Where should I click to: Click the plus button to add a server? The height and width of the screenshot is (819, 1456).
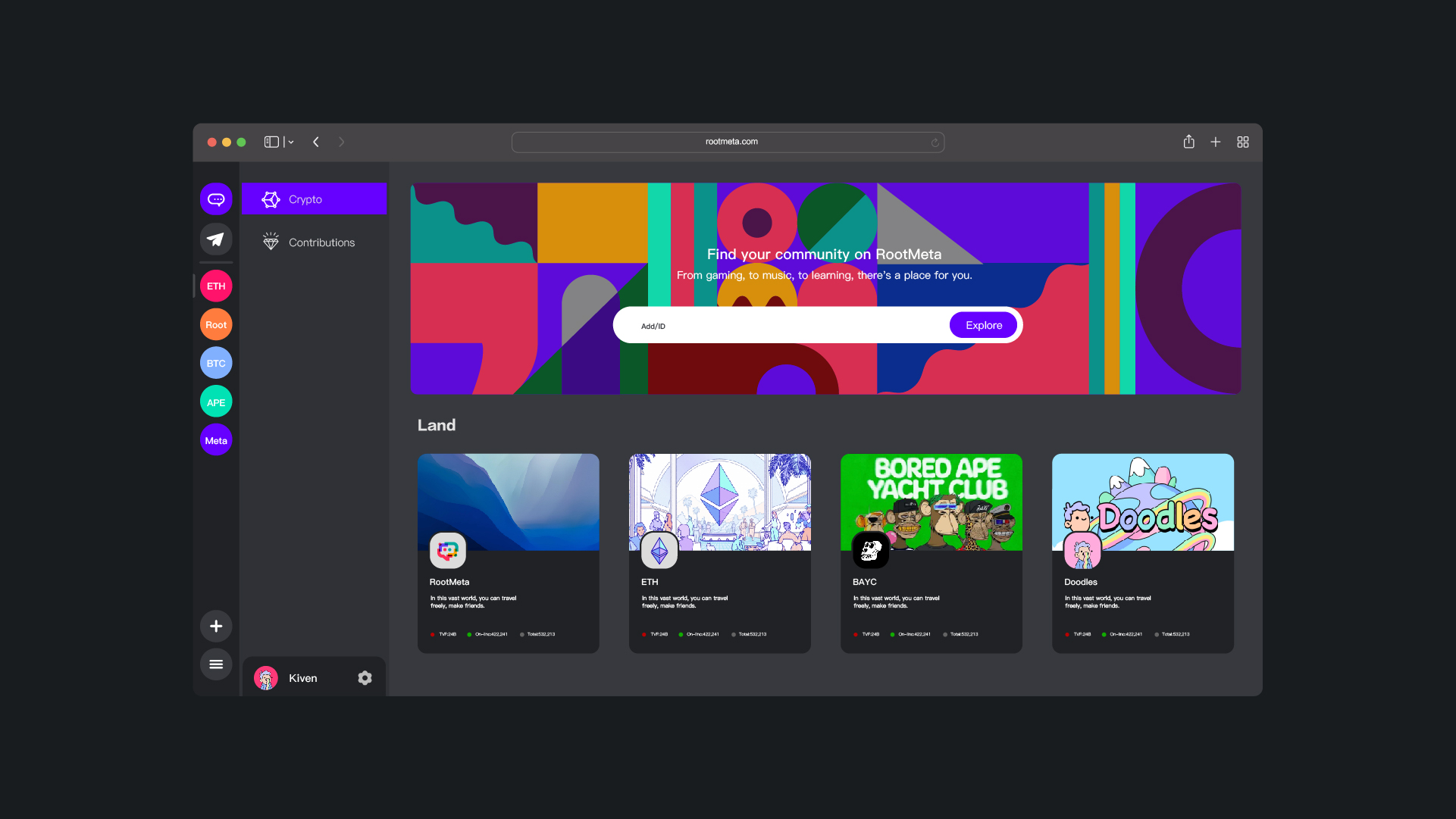click(x=216, y=627)
